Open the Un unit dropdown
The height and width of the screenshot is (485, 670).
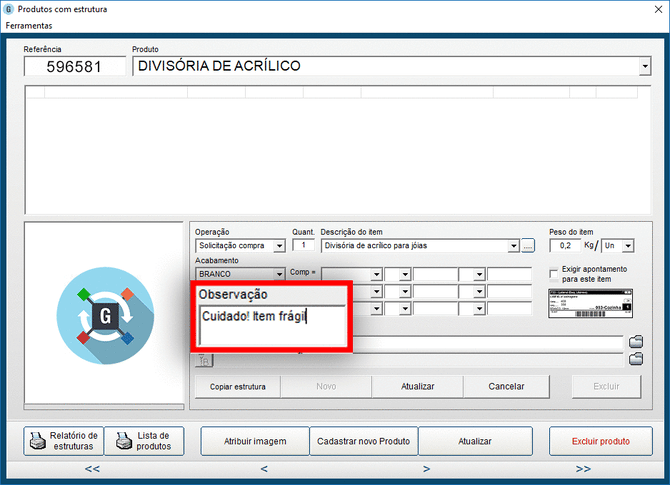point(618,246)
